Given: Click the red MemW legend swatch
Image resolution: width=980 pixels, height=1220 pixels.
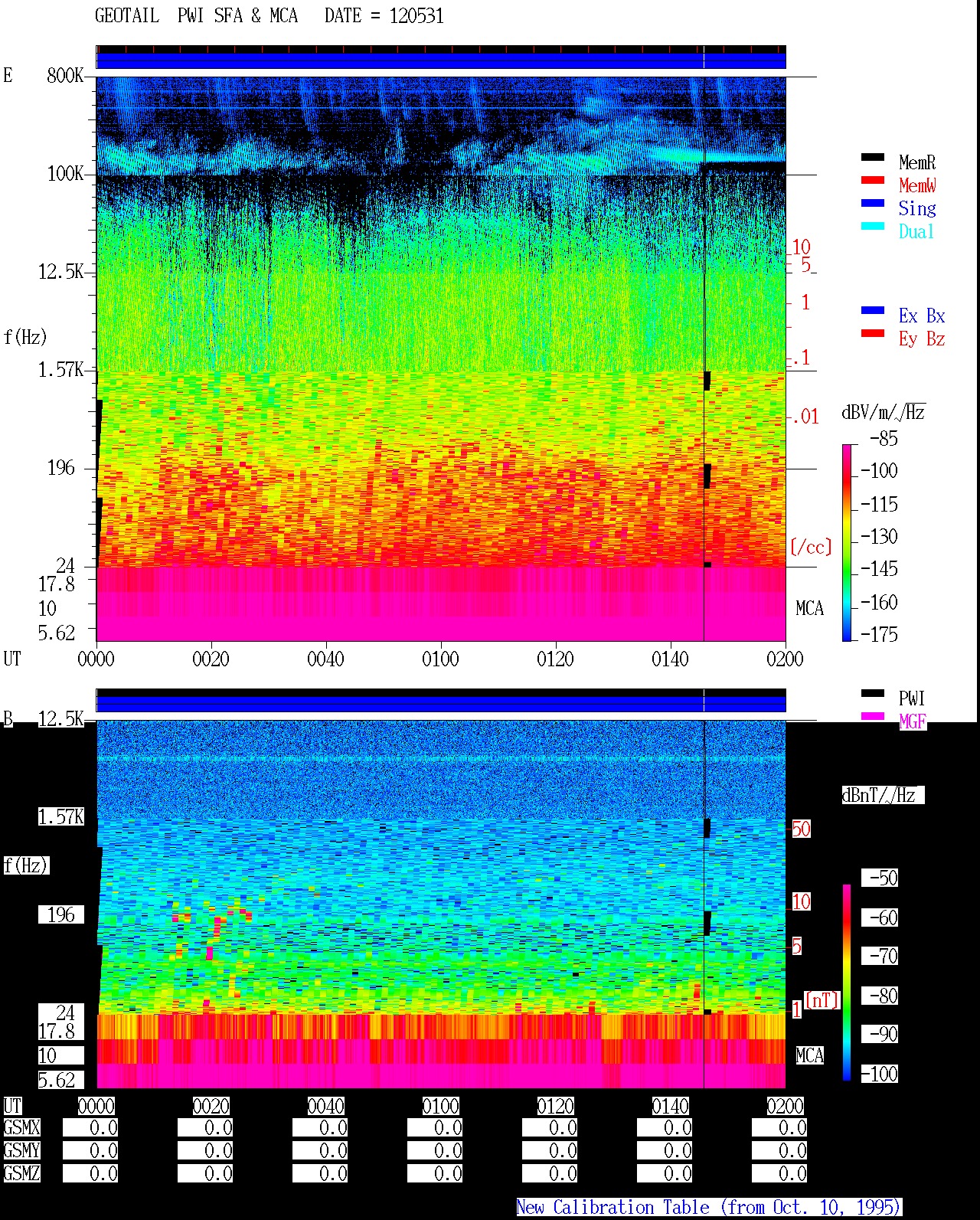Looking at the screenshot, I should coord(873,180).
